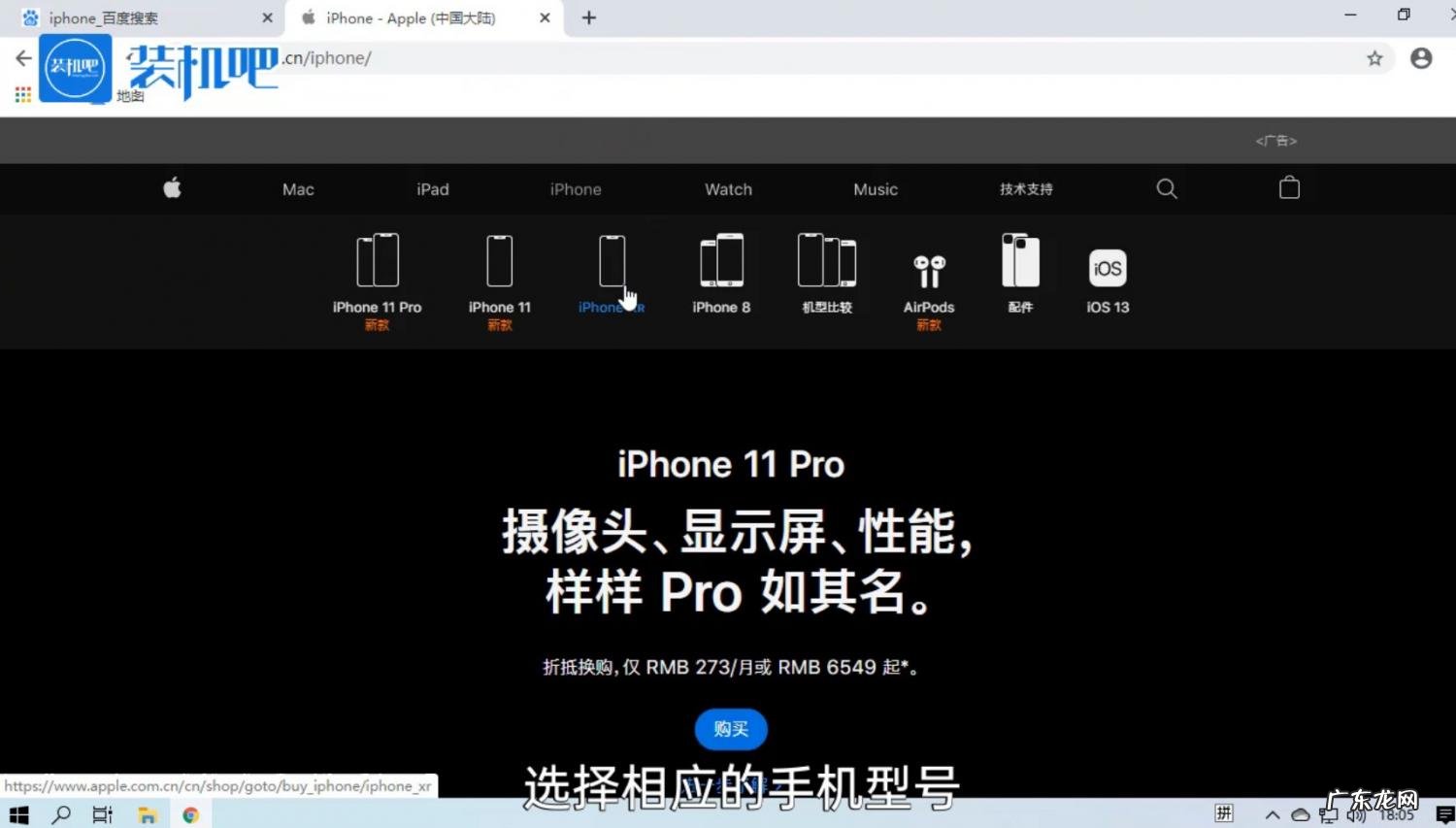The width and height of the screenshot is (1456, 828).
Task: Open the Mac menu item
Action: (x=297, y=188)
